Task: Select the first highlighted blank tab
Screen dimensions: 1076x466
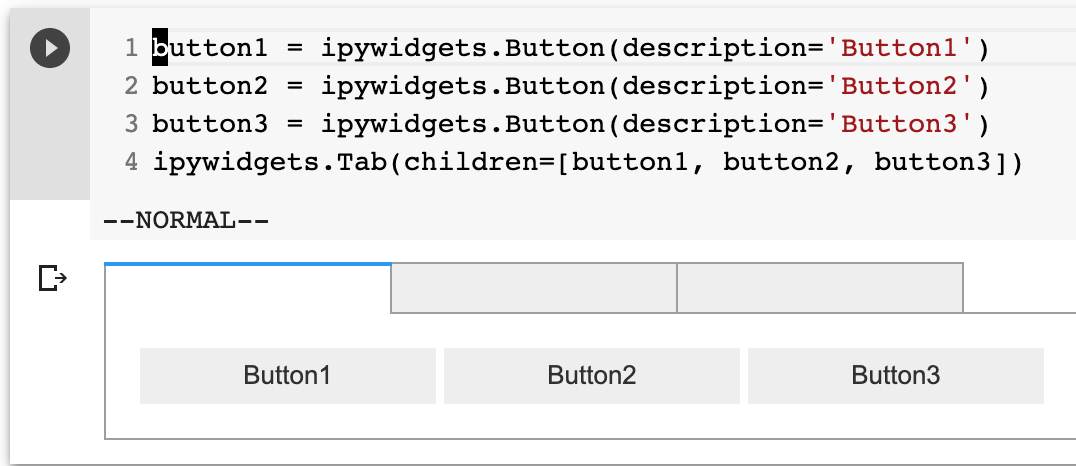Action: click(x=248, y=288)
